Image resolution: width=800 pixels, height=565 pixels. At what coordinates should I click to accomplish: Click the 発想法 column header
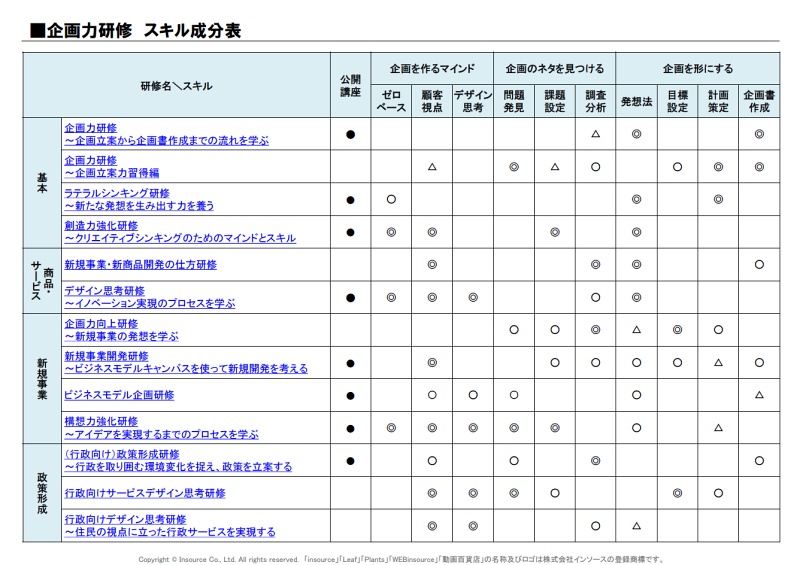tap(636, 102)
